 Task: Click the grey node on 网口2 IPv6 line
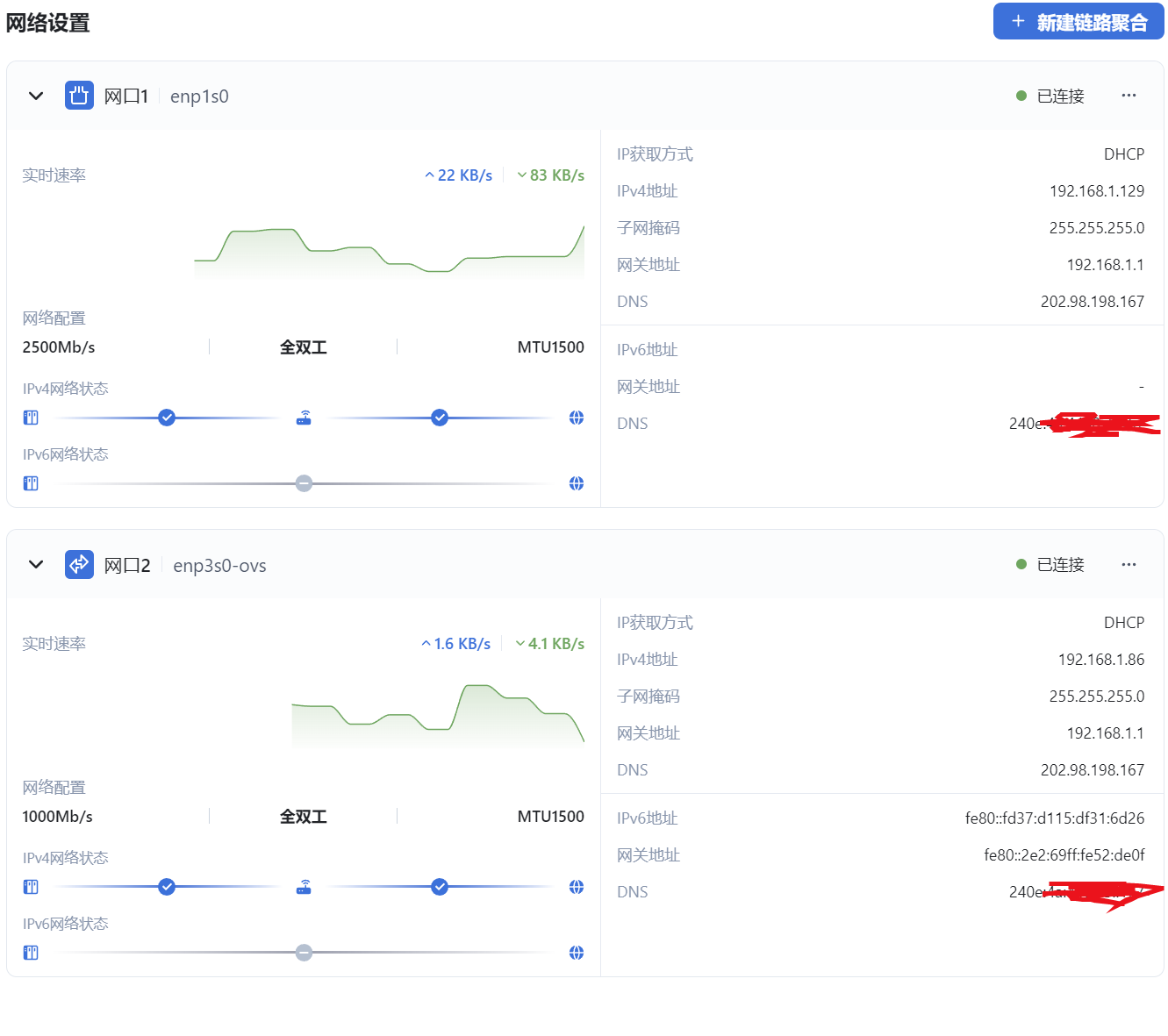pos(304,953)
